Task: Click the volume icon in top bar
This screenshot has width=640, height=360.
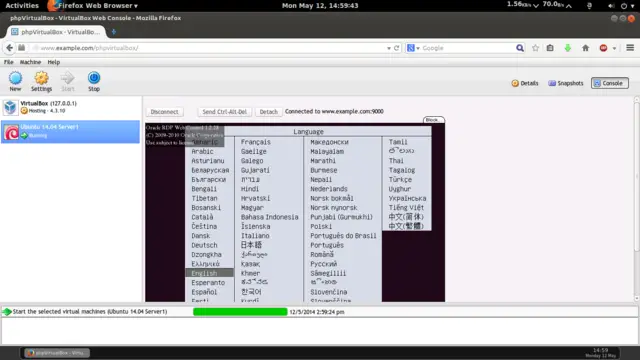Action: (611, 6)
